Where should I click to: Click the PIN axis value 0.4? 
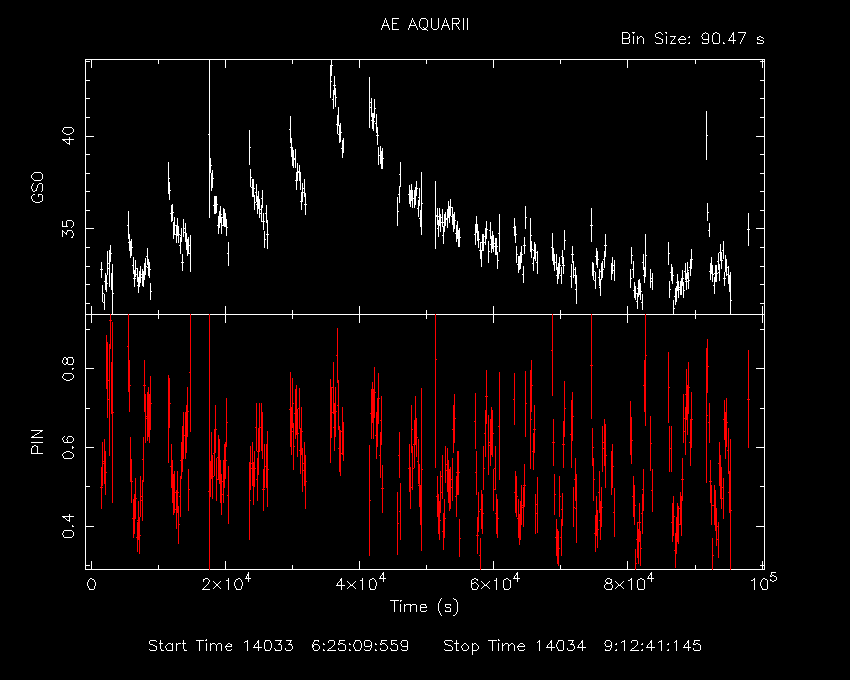68,527
